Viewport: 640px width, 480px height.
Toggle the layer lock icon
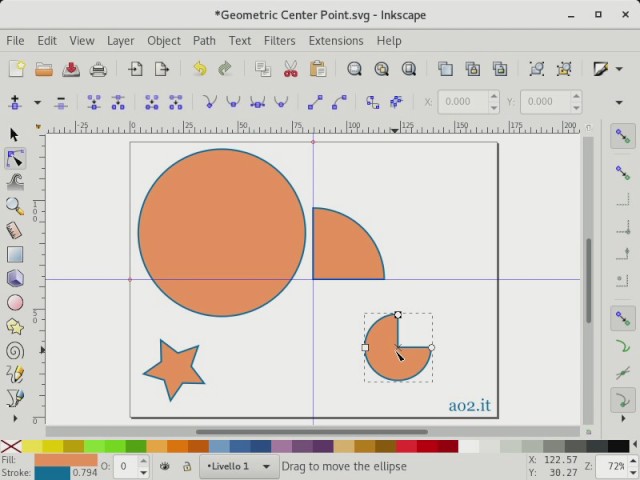click(187, 466)
